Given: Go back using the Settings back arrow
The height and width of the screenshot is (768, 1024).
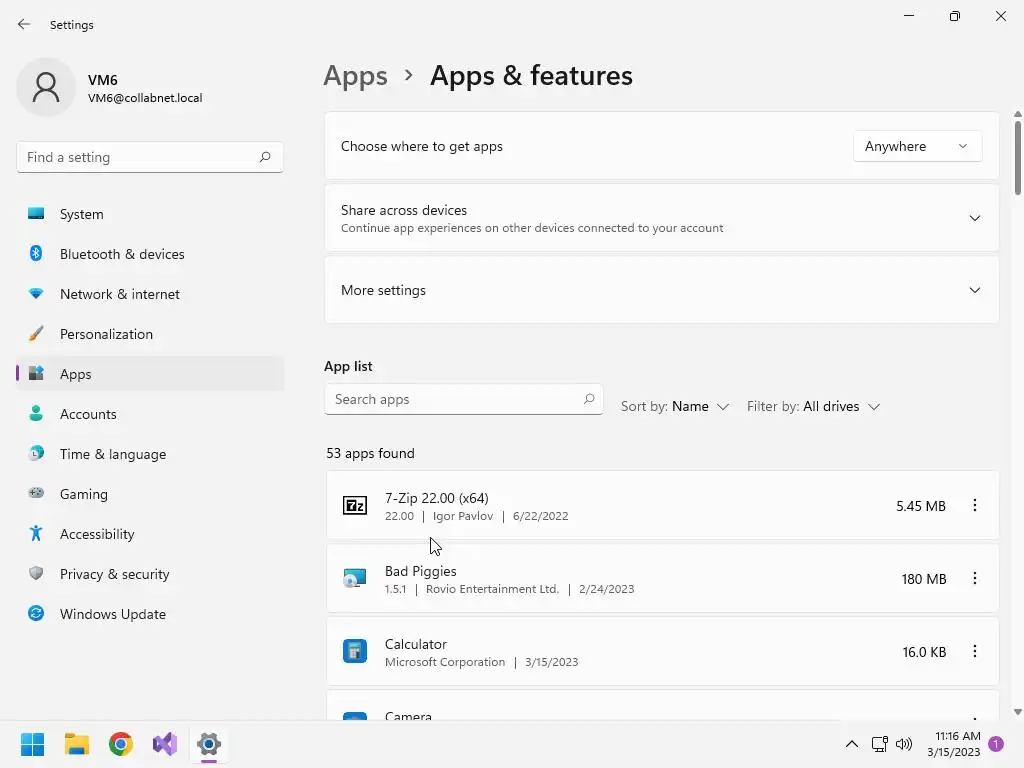Looking at the screenshot, I should 24,24.
